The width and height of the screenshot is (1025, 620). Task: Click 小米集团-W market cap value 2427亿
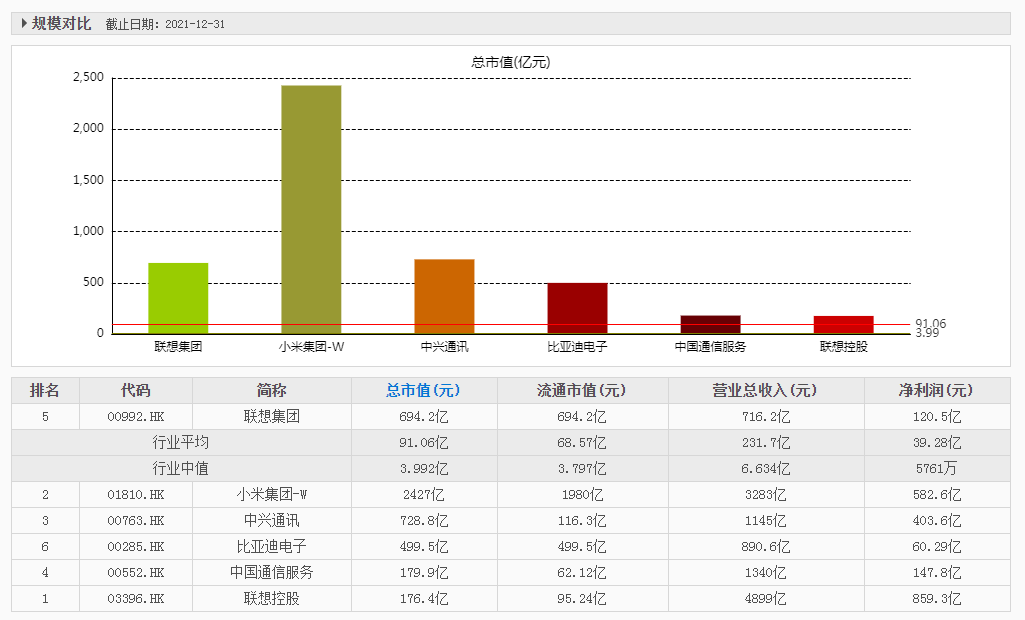click(424, 494)
